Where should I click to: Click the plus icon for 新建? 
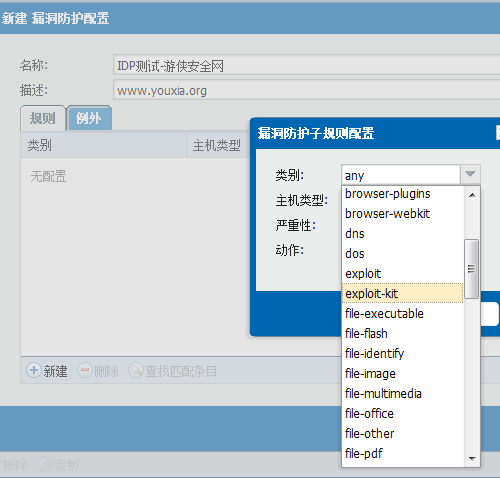[34, 370]
